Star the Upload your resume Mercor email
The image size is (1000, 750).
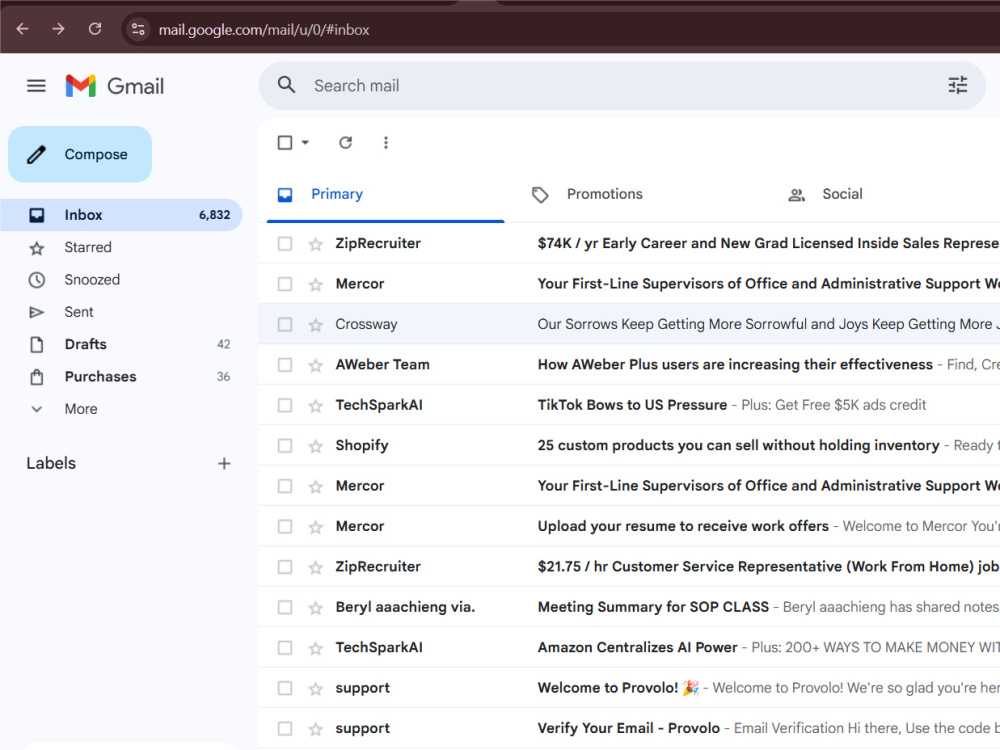tap(315, 527)
